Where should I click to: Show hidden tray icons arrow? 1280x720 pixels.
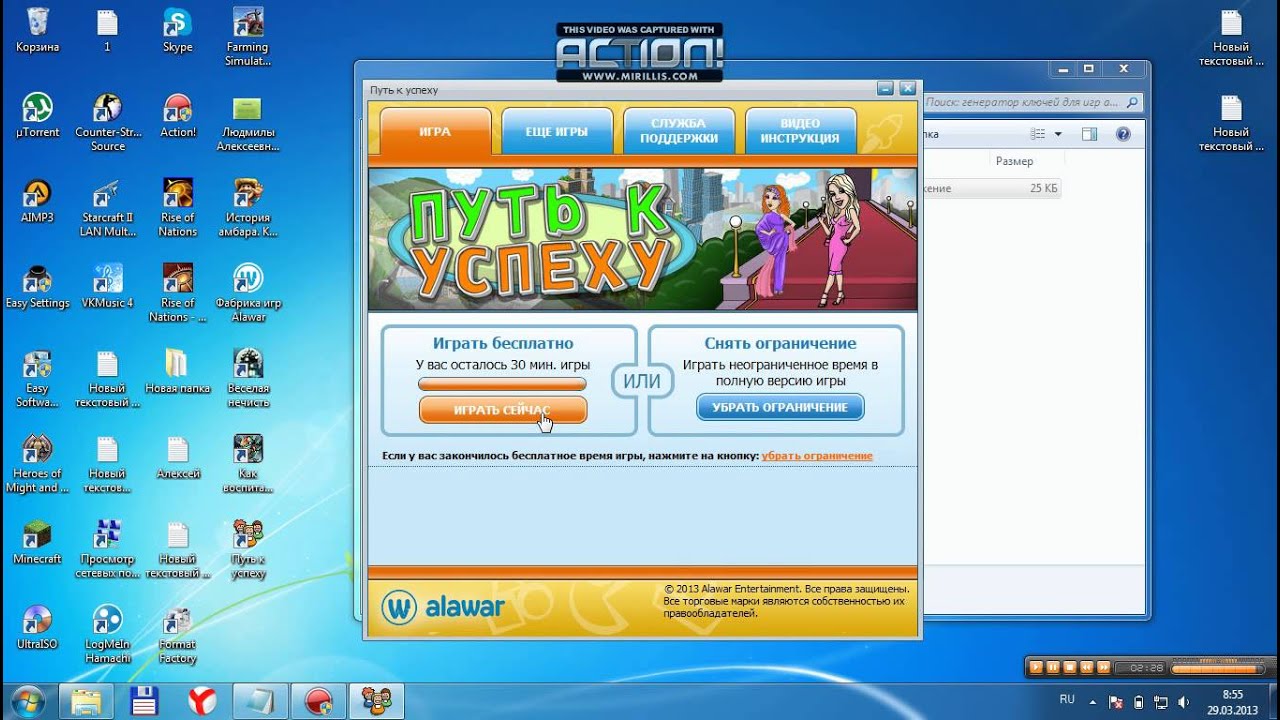(1095, 700)
